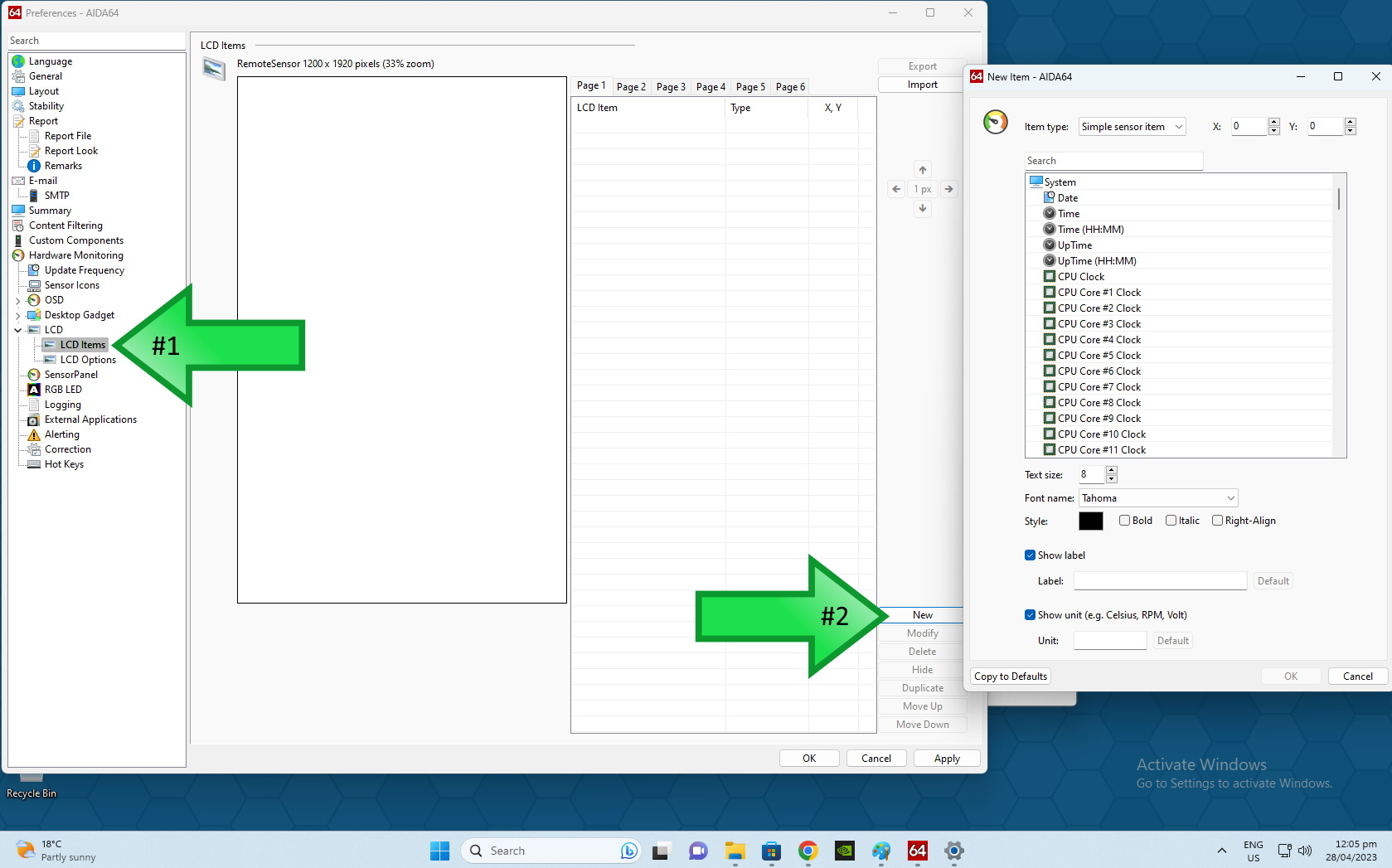Open the Windows Start menu

[439, 851]
